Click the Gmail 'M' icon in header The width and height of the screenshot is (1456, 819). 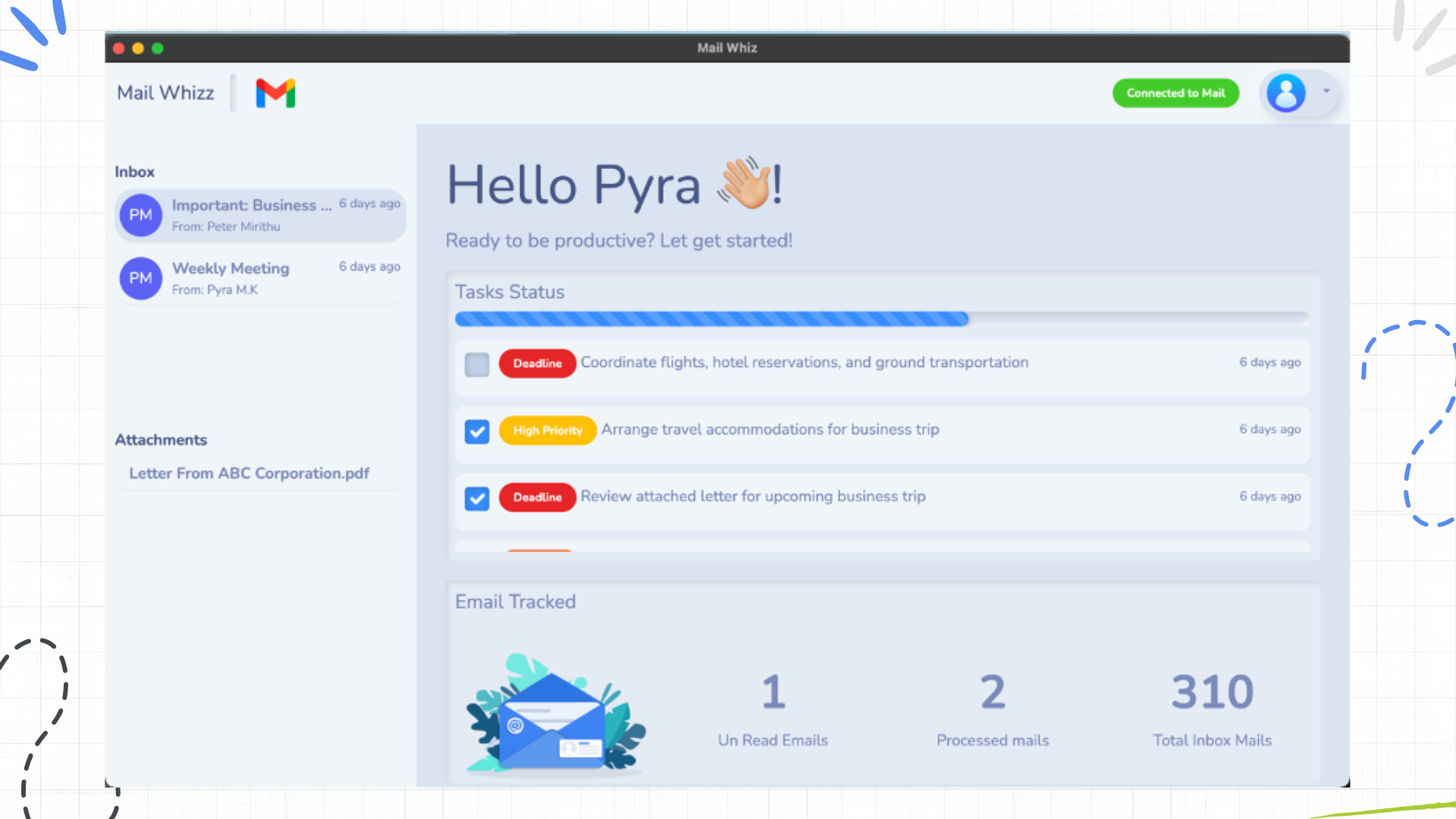[275, 93]
